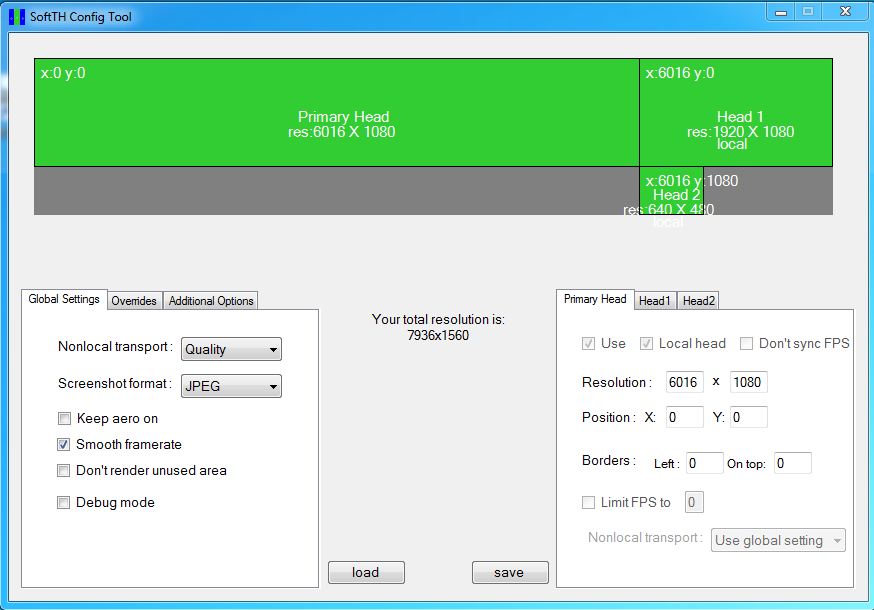Click the Position X input field

[x=684, y=417]
